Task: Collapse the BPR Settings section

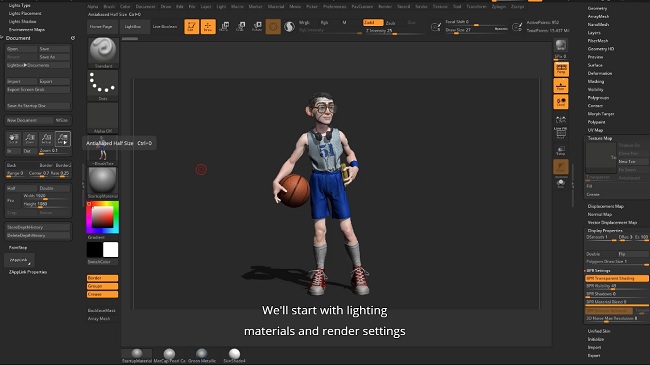Action: [598, 270]
